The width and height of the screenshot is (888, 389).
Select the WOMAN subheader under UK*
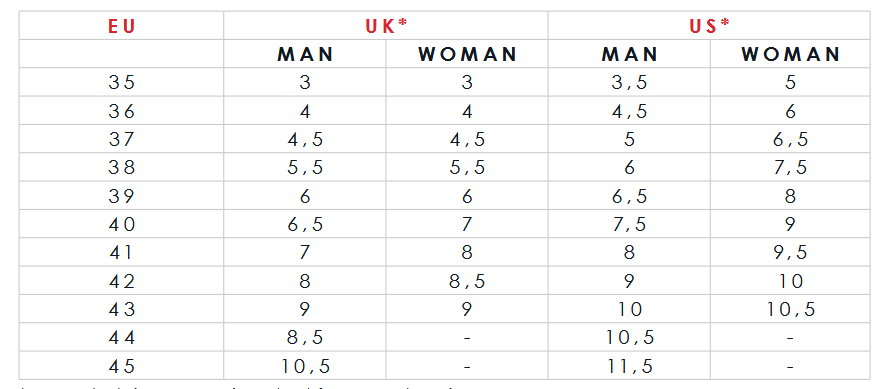pos(467,54)
